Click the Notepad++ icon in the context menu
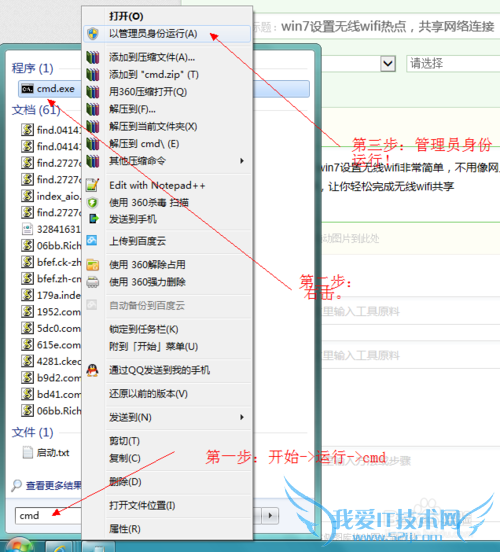 93,185
